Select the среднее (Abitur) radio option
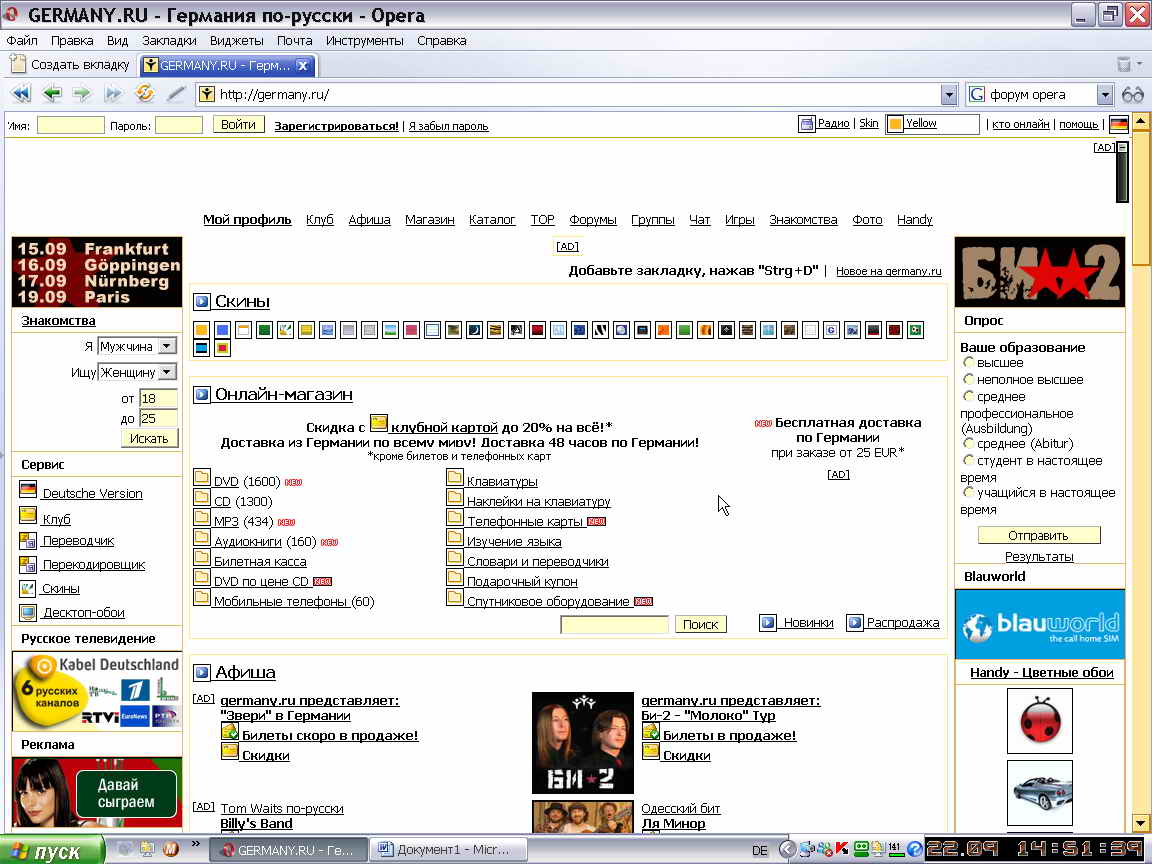This screenshot has height=864, width=1152. tap(968, 443)
